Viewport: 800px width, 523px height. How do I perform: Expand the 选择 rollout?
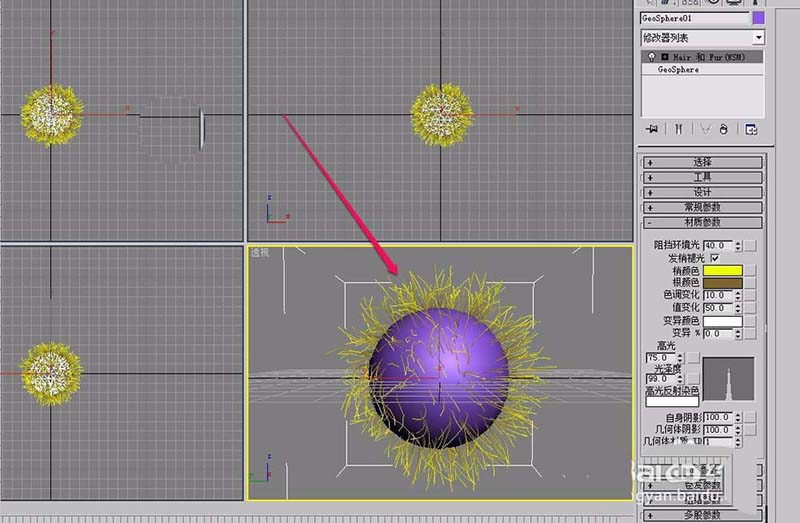pyautogui.click(x=703, y=162)
